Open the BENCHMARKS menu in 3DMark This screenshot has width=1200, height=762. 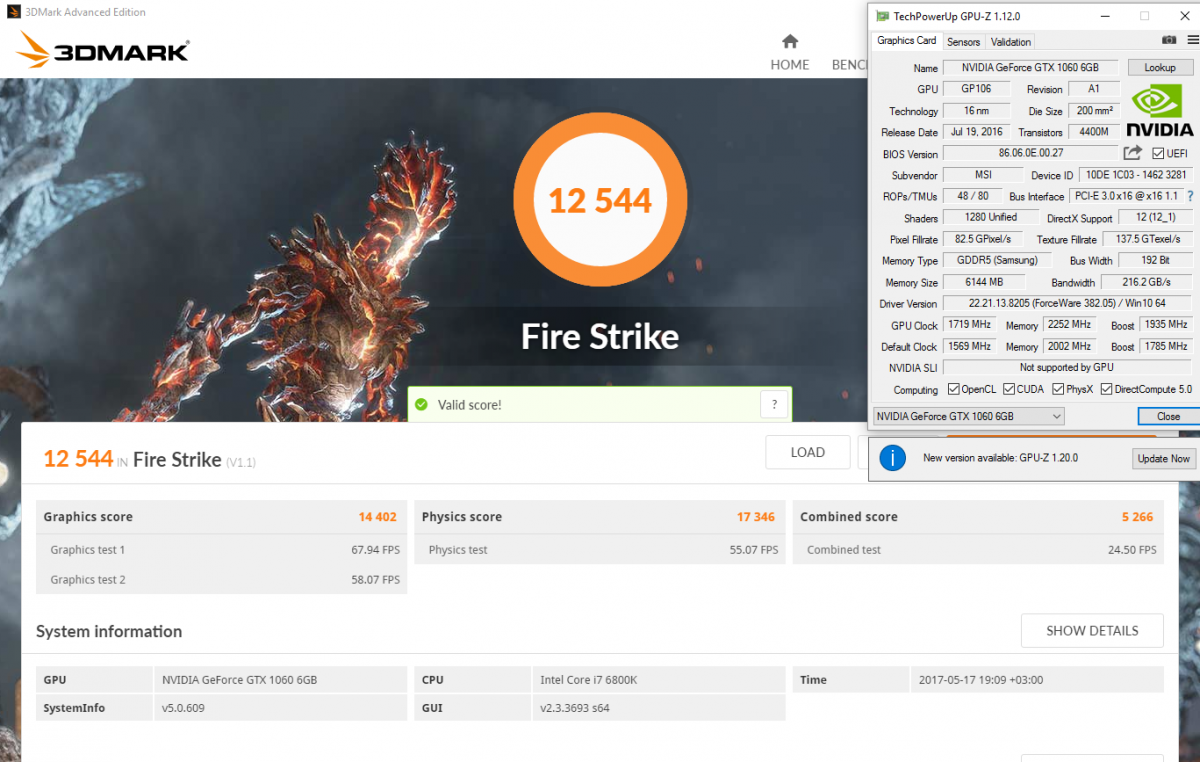(850, 64)
